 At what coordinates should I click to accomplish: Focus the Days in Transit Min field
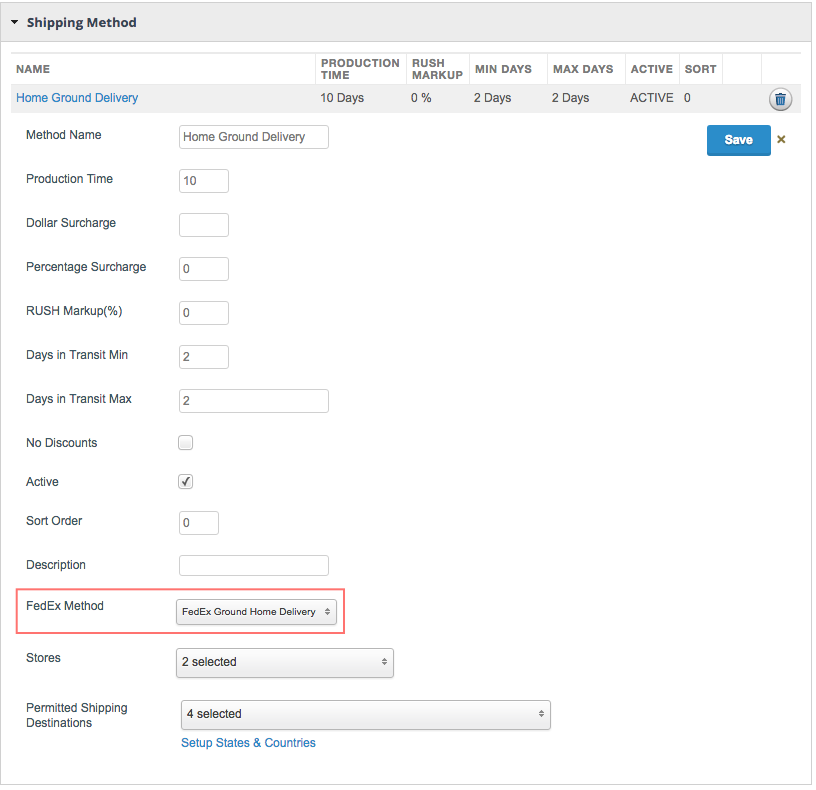204,357
